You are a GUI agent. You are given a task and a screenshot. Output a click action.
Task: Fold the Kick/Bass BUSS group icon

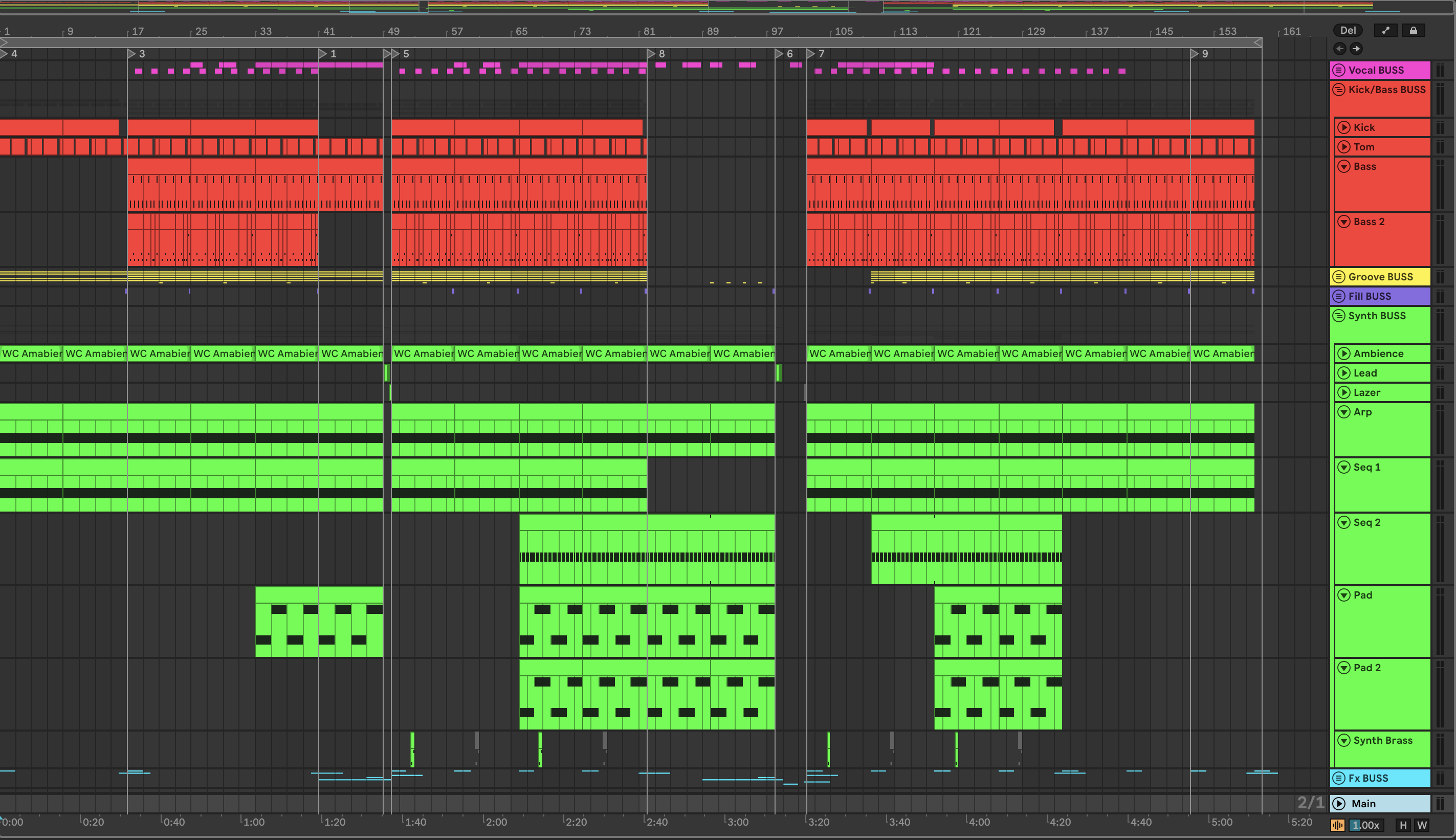pos(1339,90)
